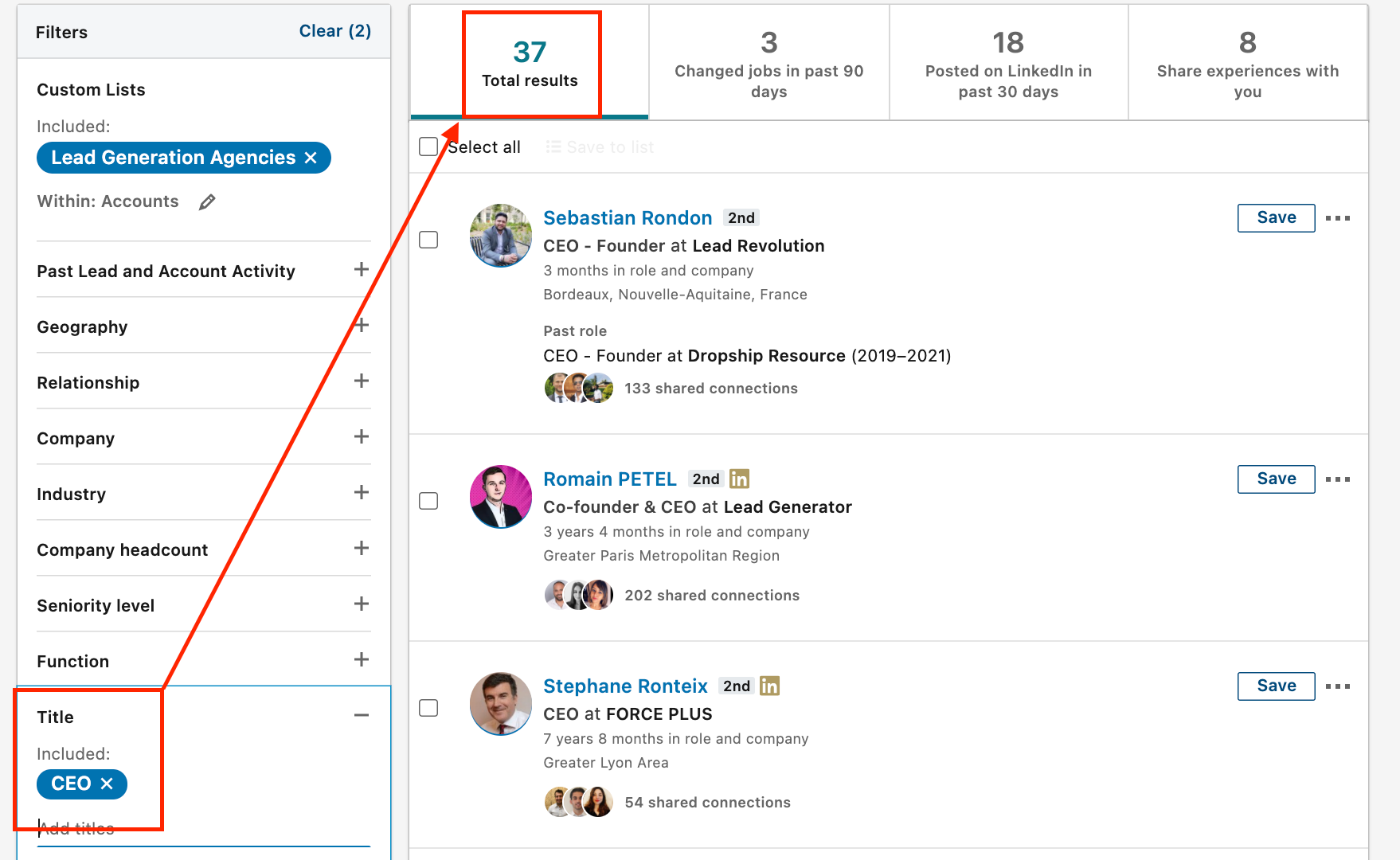Expand the Company headcount filter
1400x860 pixels.
tap(362, 549)
